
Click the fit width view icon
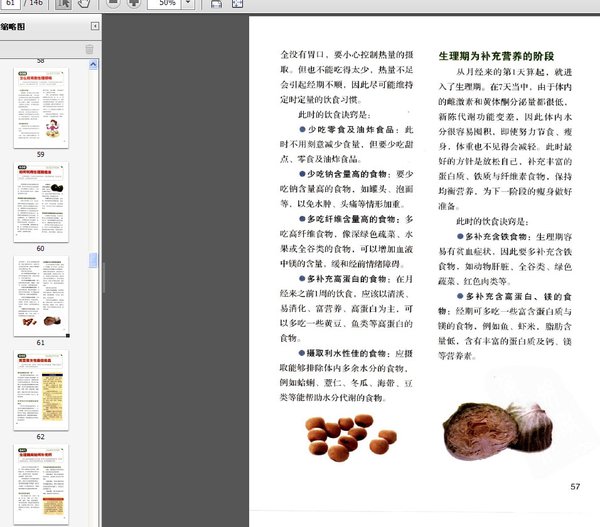217,4
